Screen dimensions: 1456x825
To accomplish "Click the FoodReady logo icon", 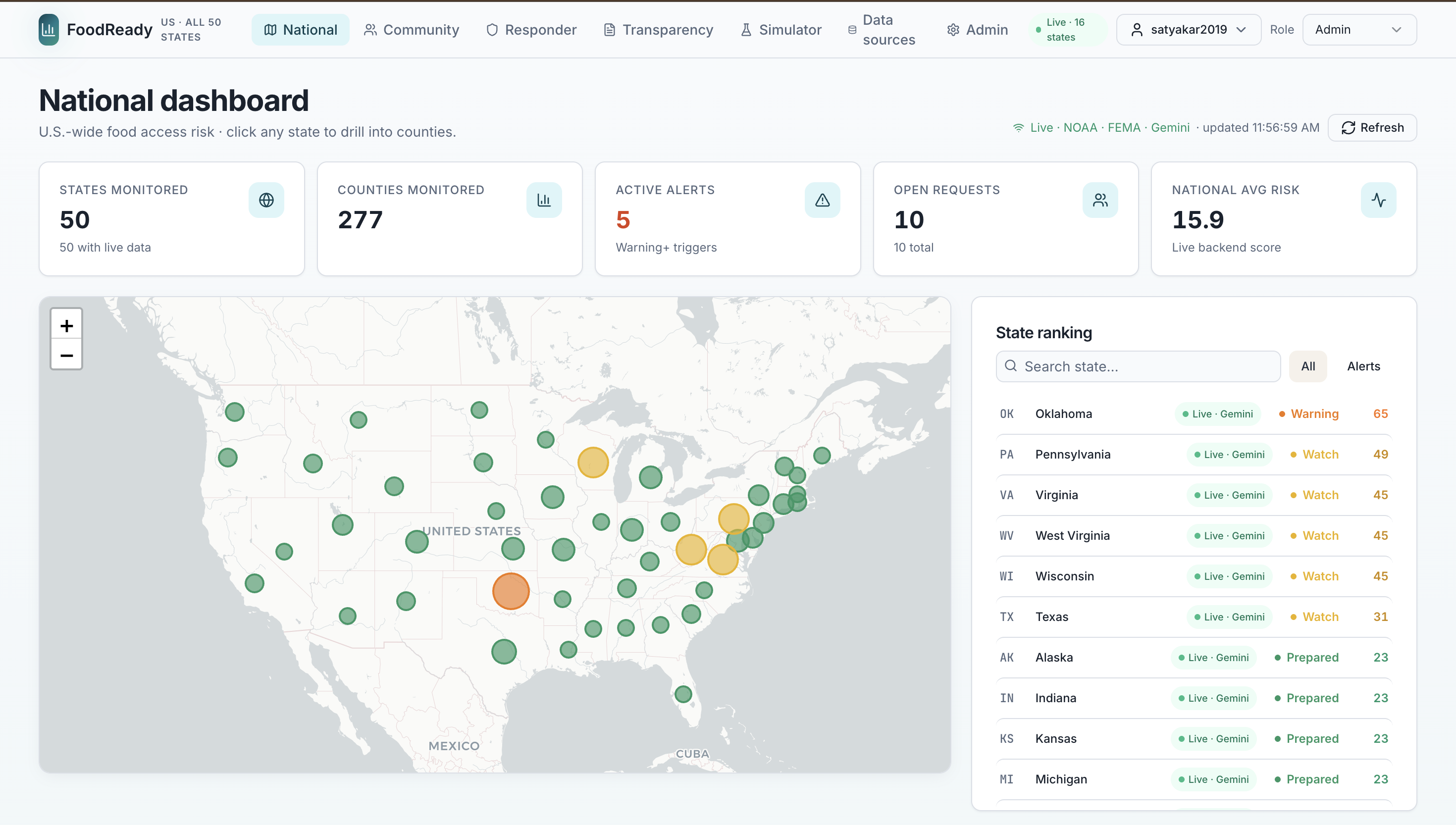I will coord(49,30).
